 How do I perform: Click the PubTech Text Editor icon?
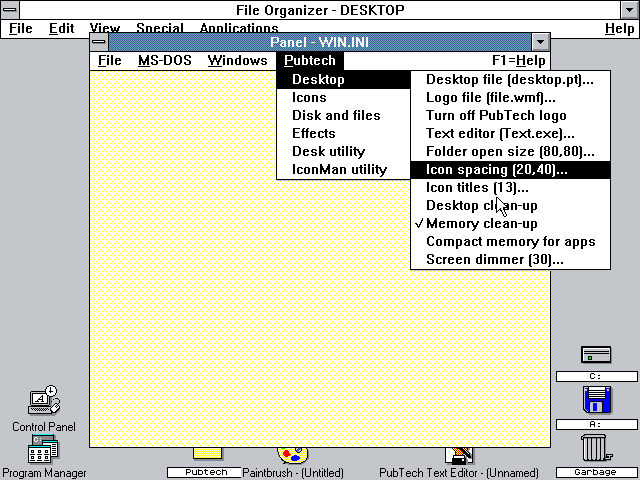(x=459, y=456)
